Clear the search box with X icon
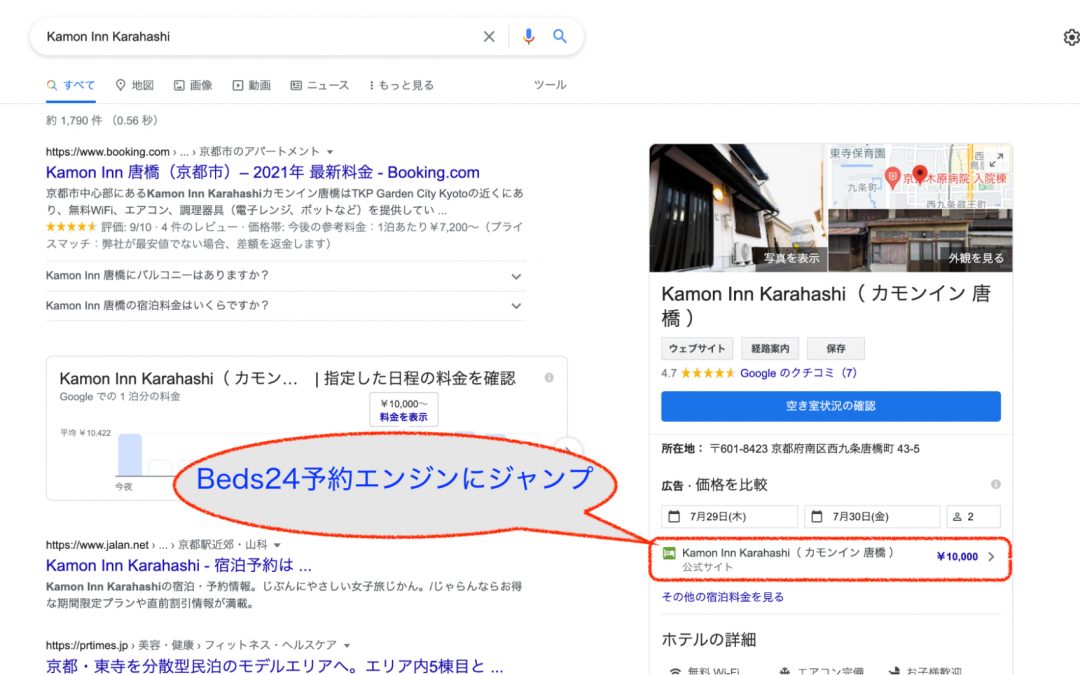 click(x=489, y=37)
